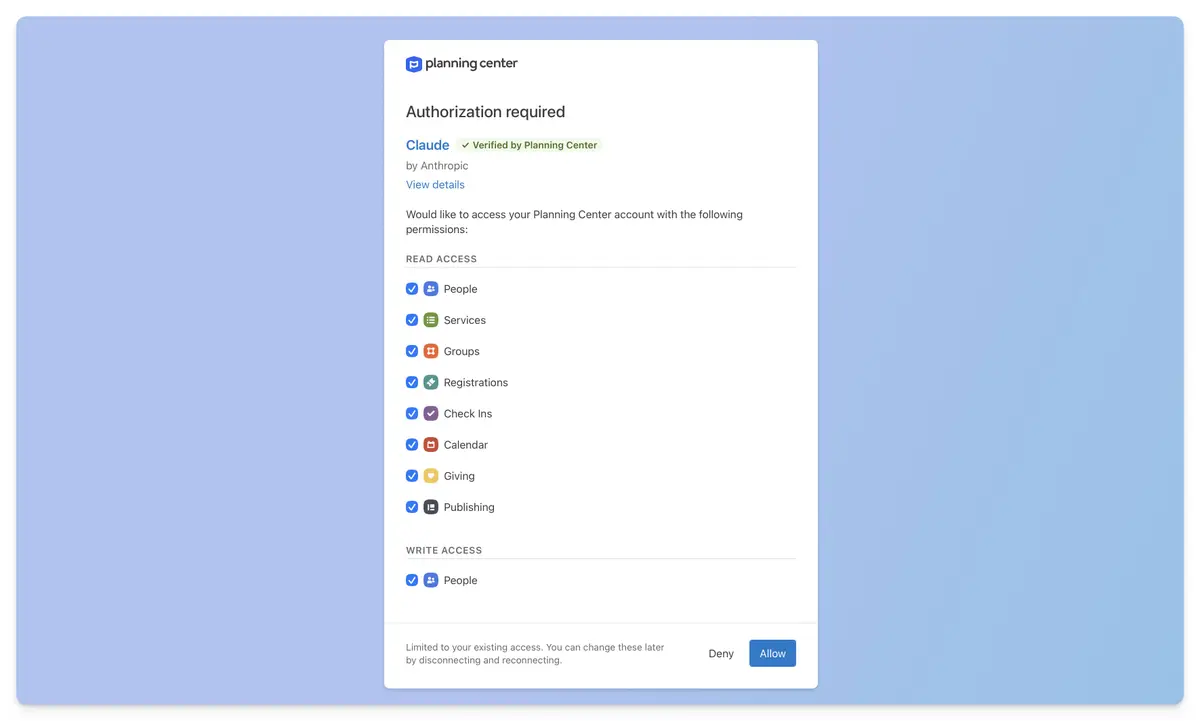
Task: Click the 'Check Ins' label text
Action: coord(468,413)
